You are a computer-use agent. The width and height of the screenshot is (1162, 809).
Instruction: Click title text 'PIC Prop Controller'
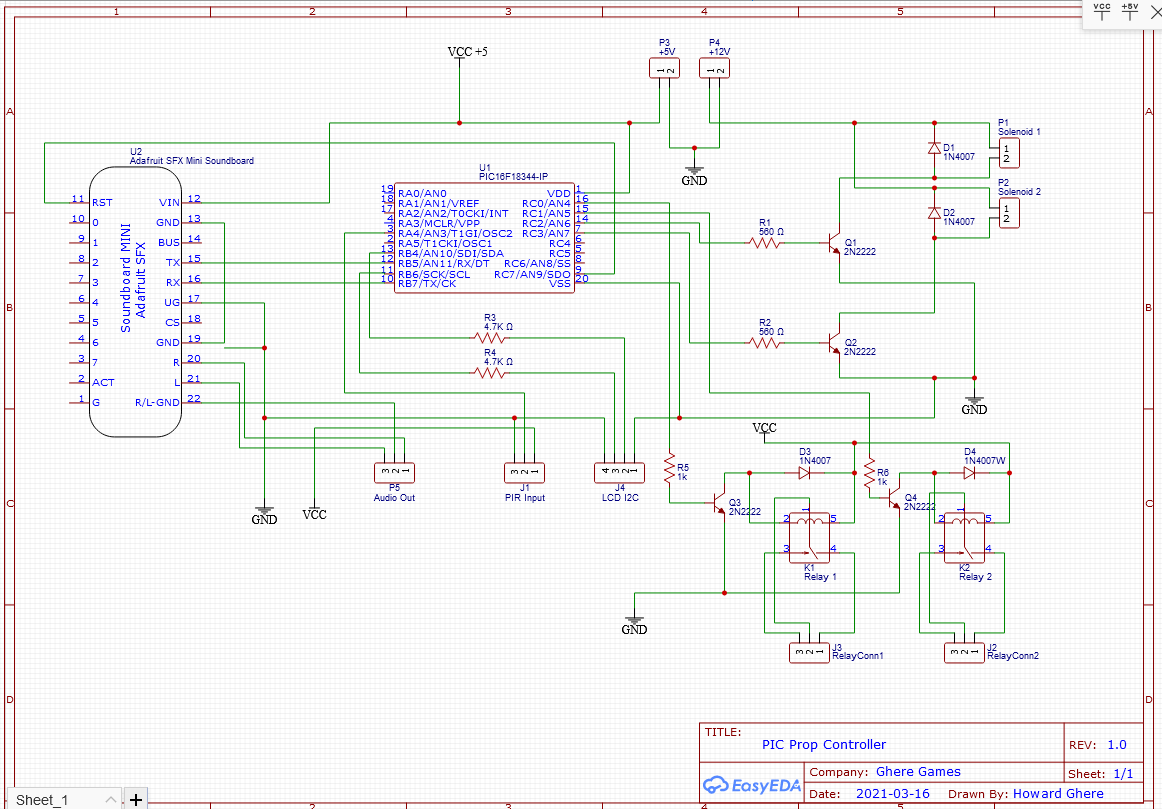coord(823,745)
